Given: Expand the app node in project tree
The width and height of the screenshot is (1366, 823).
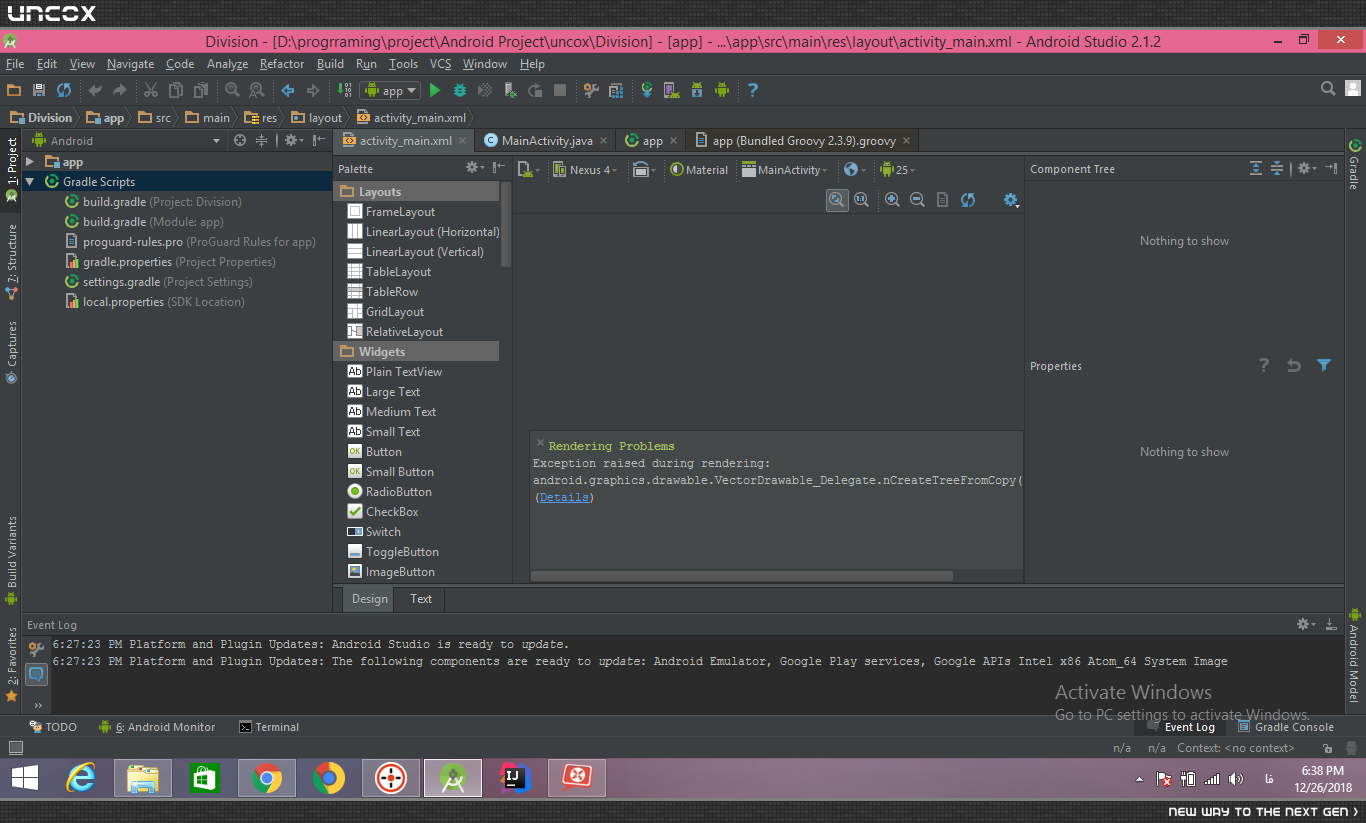Looking at the screenshot, I should [30, 162].
